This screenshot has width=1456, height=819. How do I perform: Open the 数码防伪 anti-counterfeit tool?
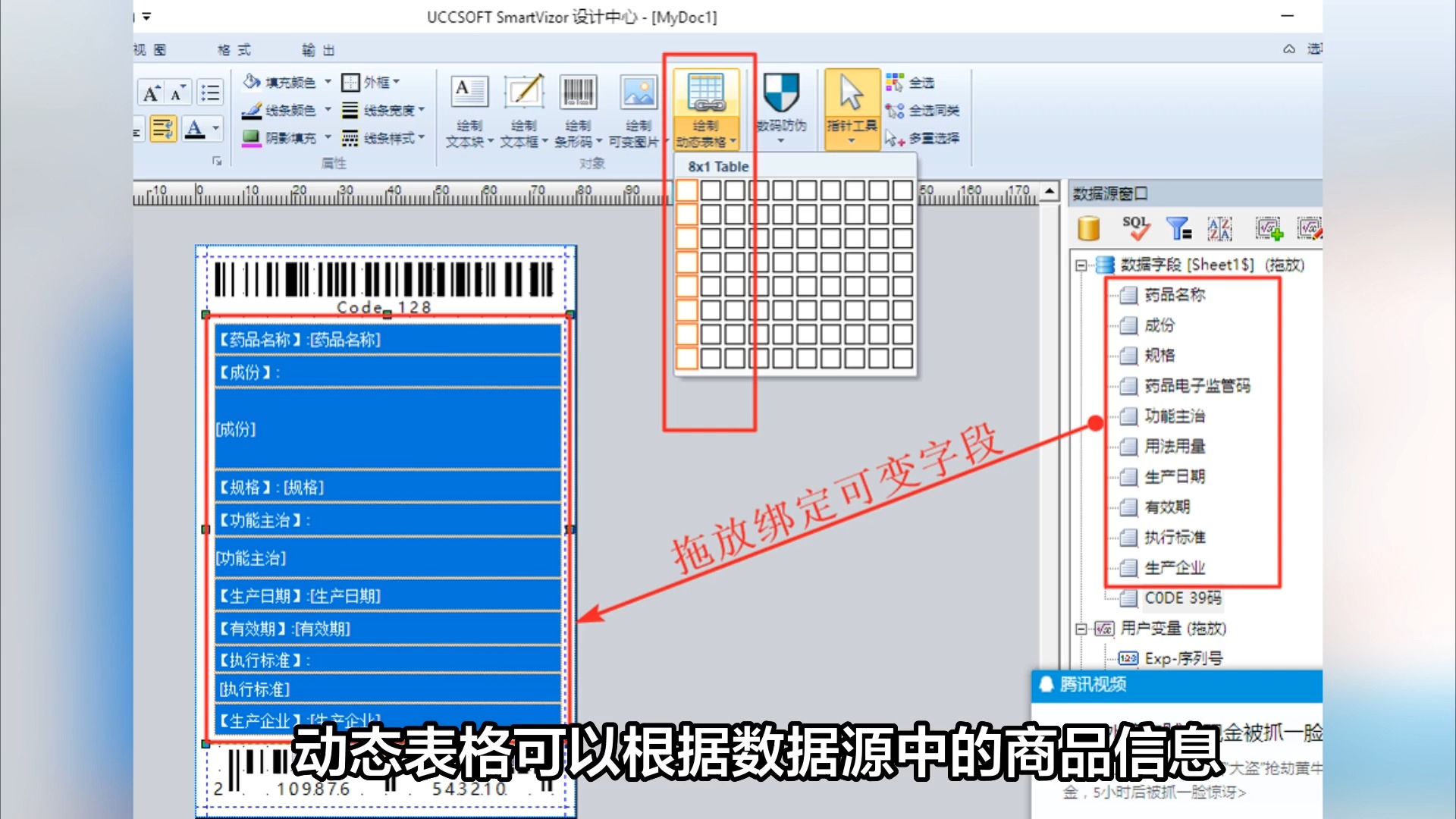pos(781,110)
